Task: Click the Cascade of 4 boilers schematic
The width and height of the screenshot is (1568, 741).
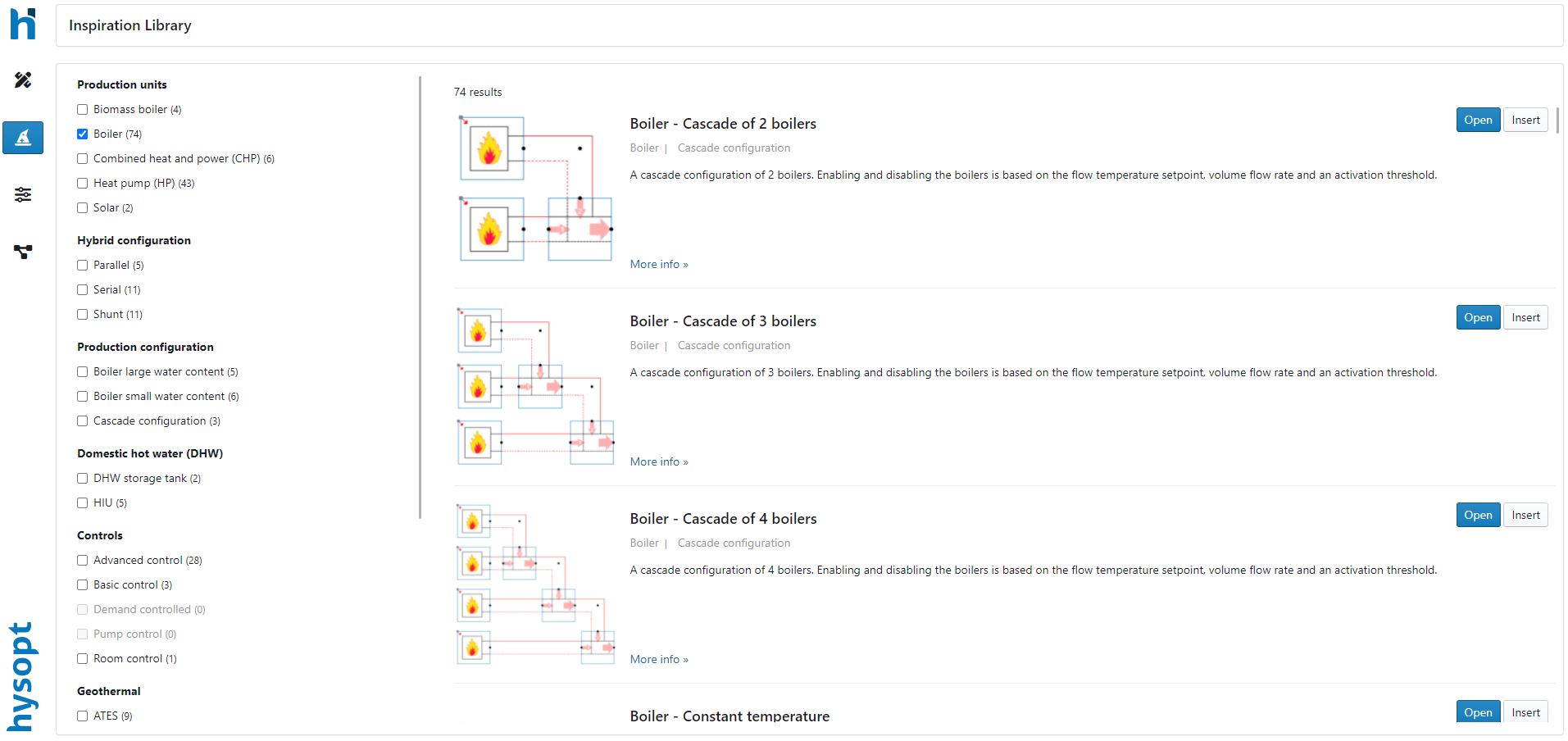Action: [536, 584]
